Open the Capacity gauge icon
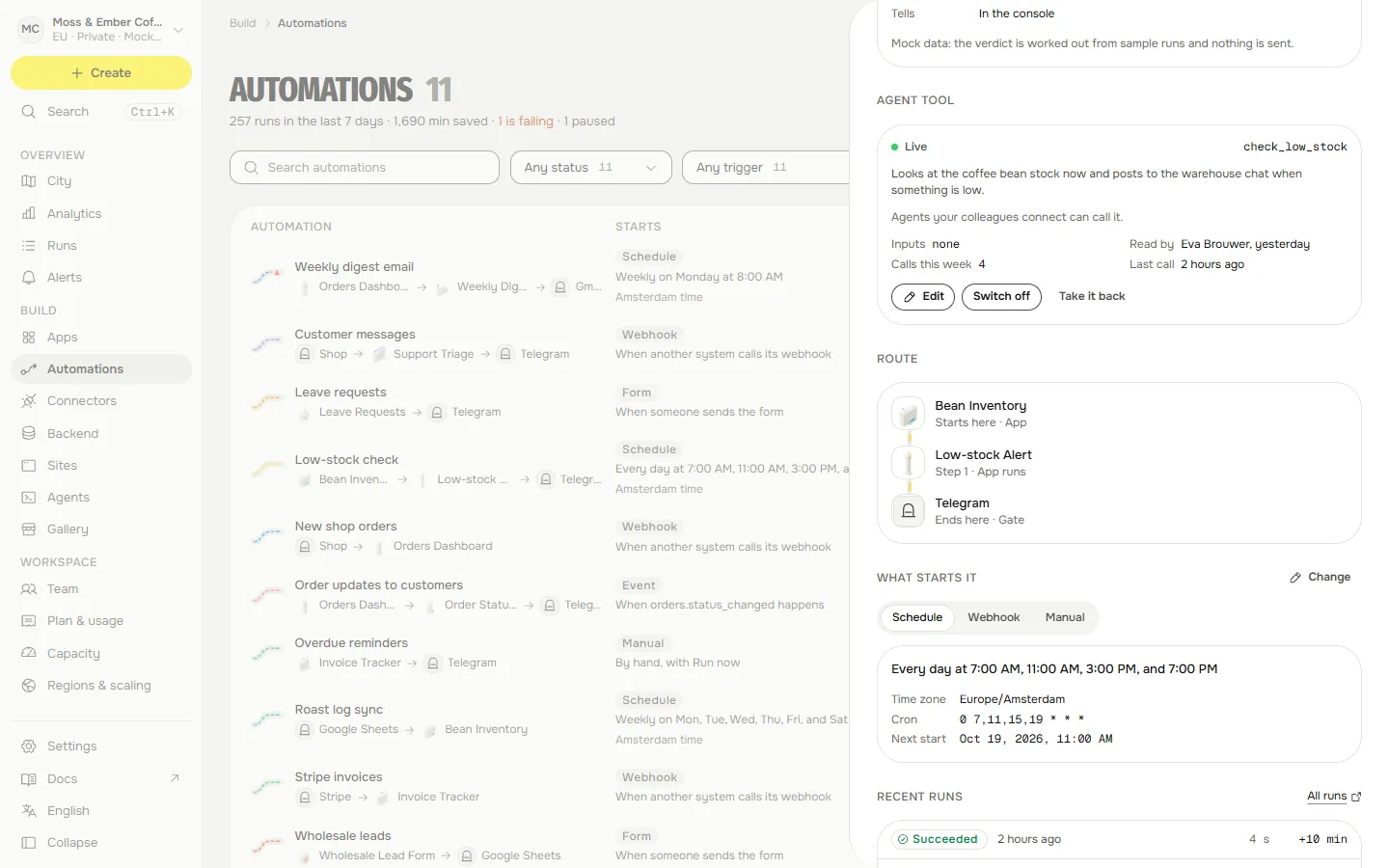Screen dimensions: 1389x868 [29, 654]
